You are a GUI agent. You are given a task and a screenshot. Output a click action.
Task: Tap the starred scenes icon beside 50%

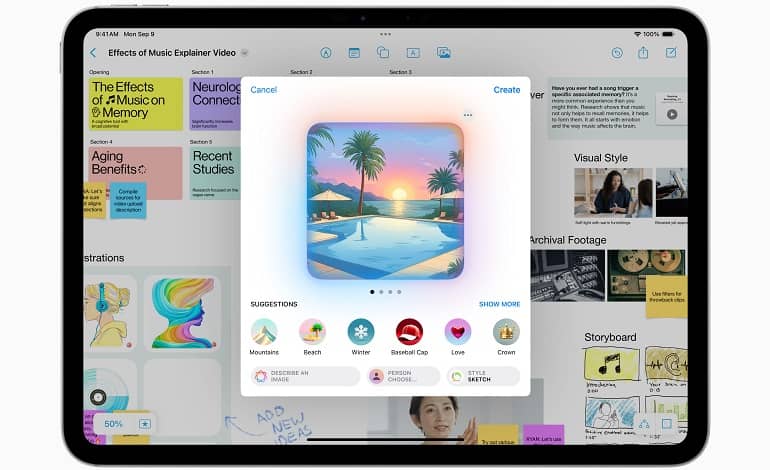tap(145, 424)
